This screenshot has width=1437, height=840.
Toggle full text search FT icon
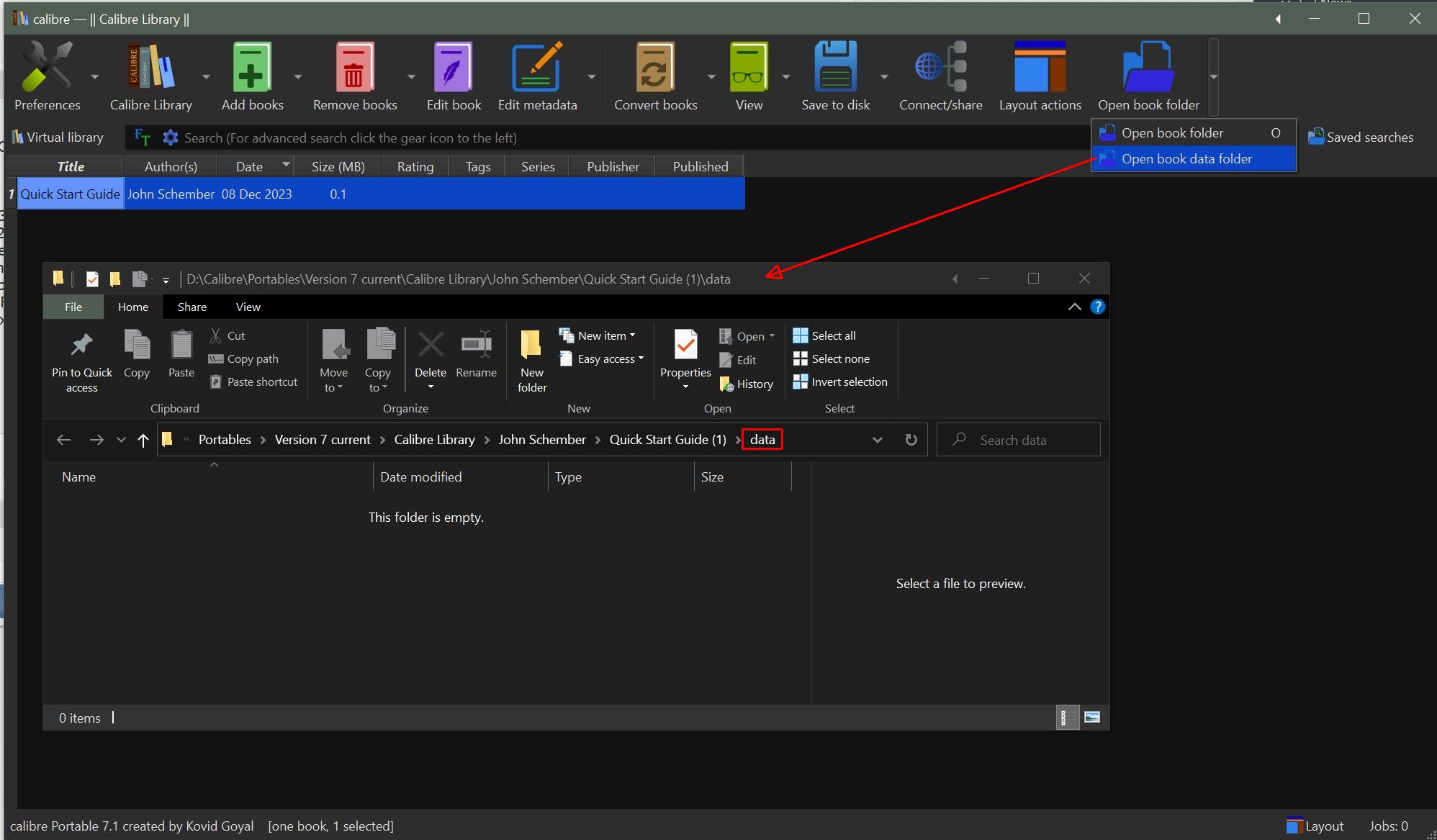pyautogui.click(x=142, y=137)
